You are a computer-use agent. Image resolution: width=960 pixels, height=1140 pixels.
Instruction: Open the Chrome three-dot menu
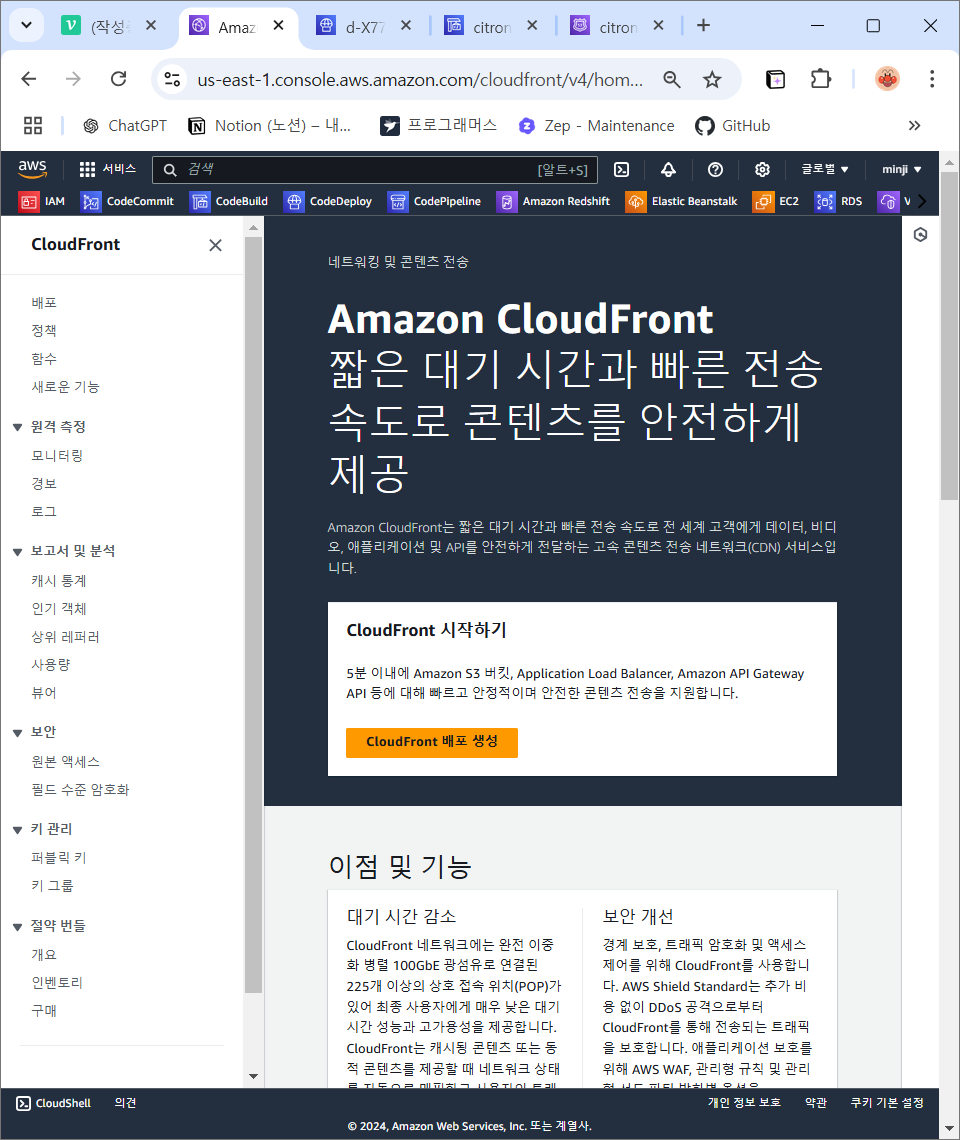(x=932, y=79)
